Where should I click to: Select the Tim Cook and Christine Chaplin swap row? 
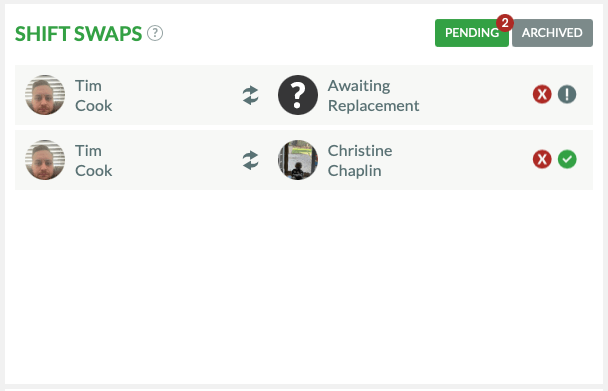[304, 160]
